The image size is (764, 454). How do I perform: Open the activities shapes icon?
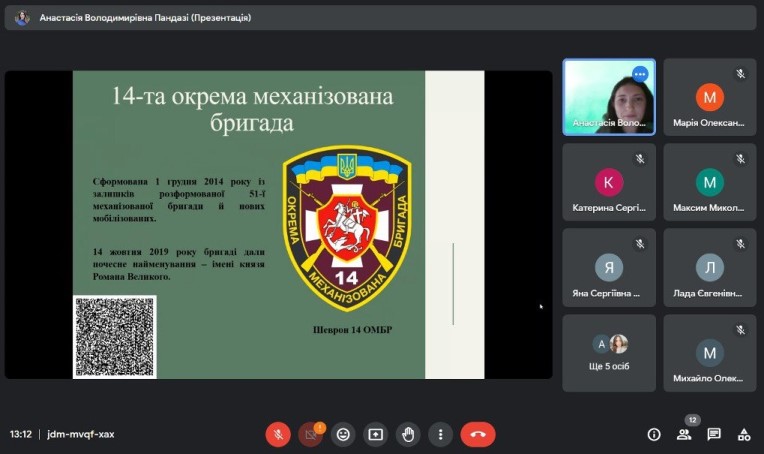tap(744, 434)
